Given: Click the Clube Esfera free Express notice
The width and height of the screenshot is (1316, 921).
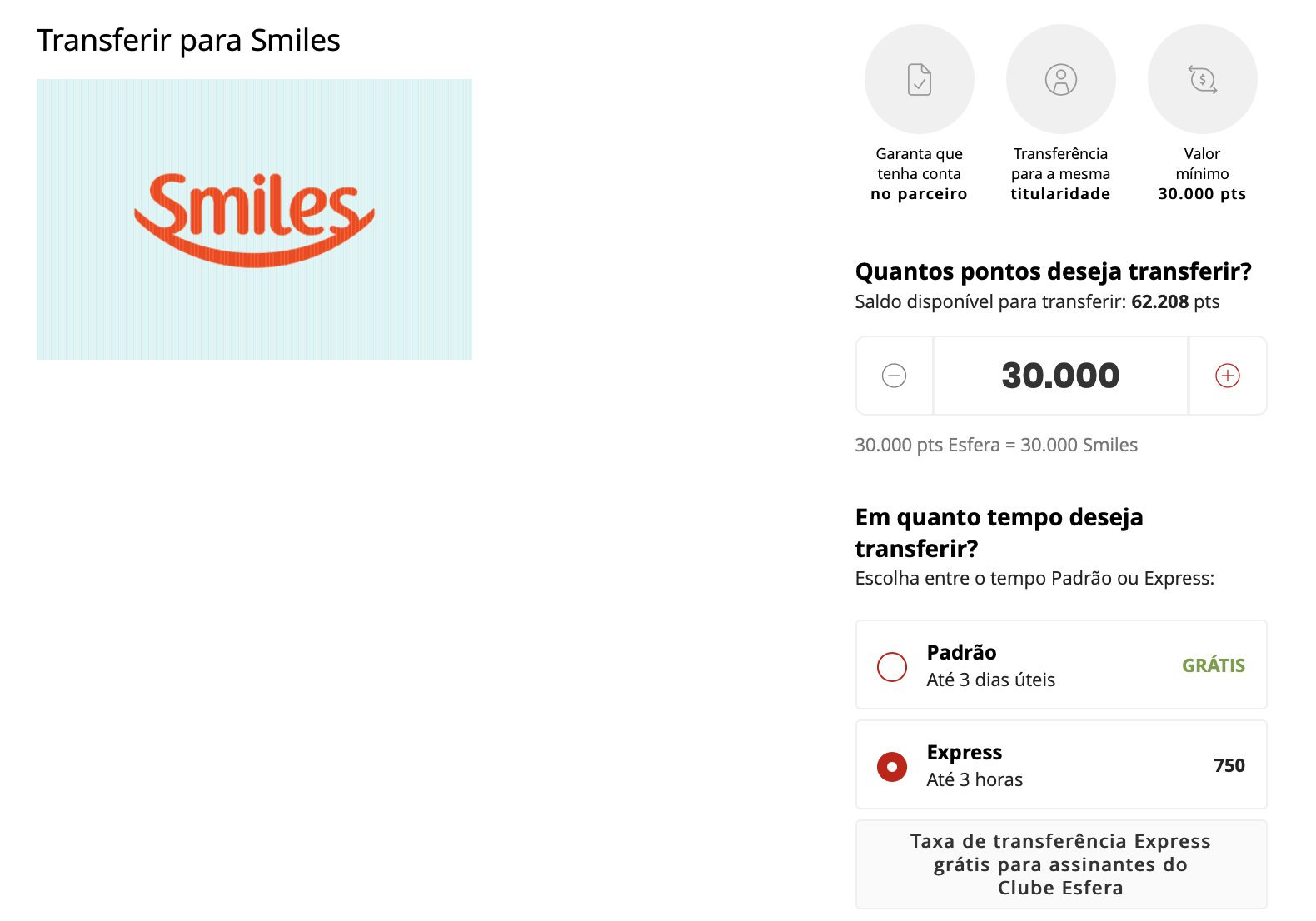Looking at the screenshot, I should 1061,864.
